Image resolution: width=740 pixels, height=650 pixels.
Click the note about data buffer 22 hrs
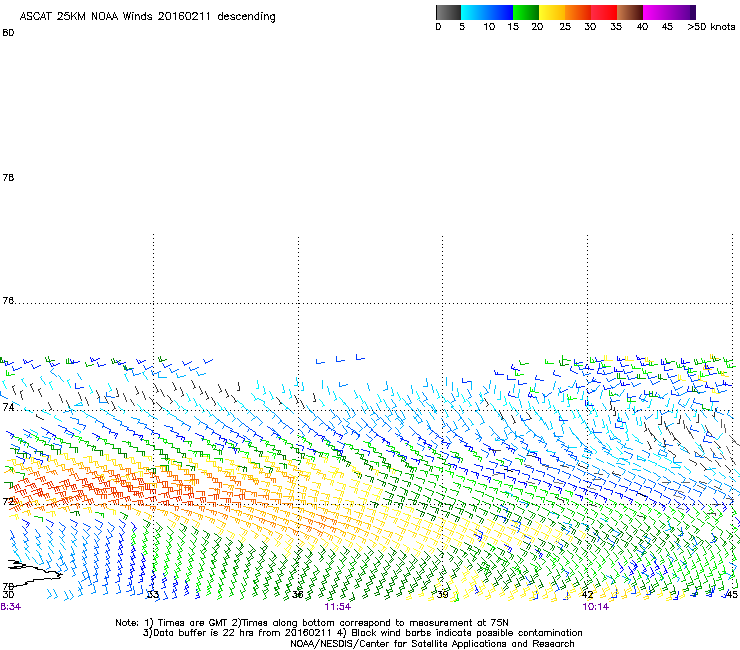[x=363, y=633]
